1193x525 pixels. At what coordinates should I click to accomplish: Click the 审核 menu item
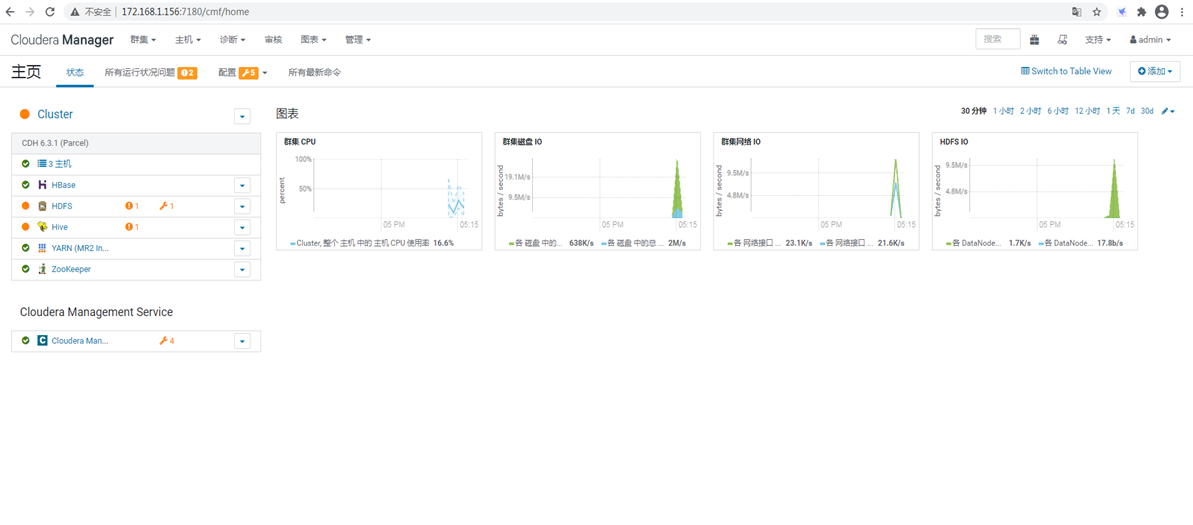click(273, 40)
